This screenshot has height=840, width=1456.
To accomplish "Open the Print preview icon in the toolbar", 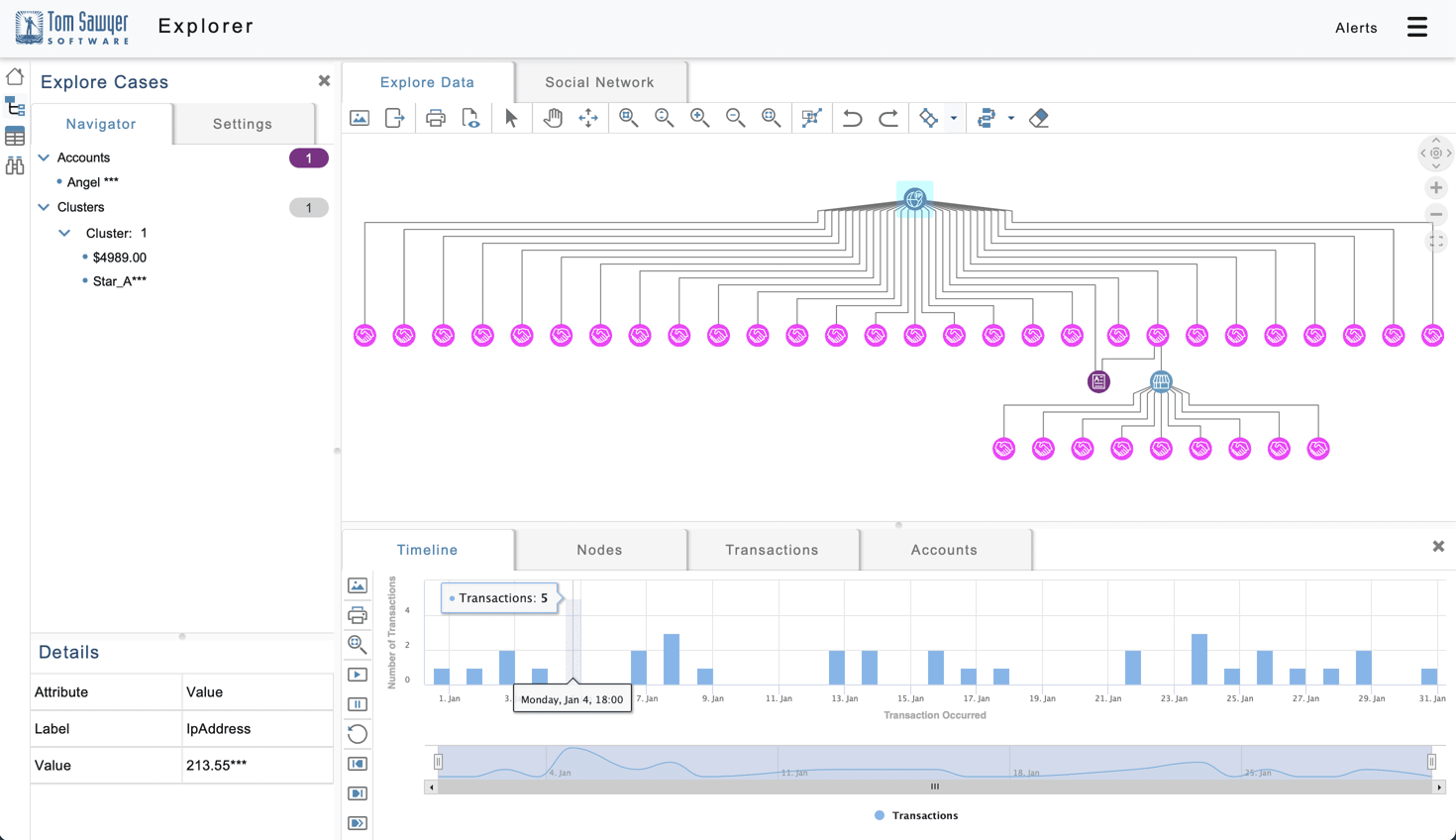I will pyautogui.click(x=470, y=118).
